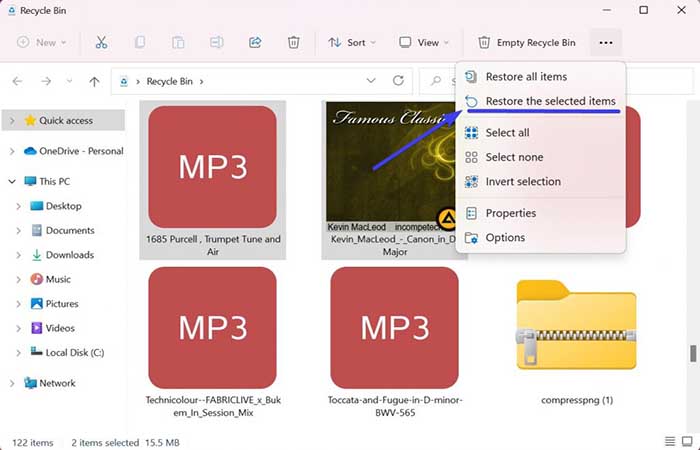Click the Refresh icon beside address bar
This screenshot has width=700, height=450.
pyautogui.click(x=398, y=81)
